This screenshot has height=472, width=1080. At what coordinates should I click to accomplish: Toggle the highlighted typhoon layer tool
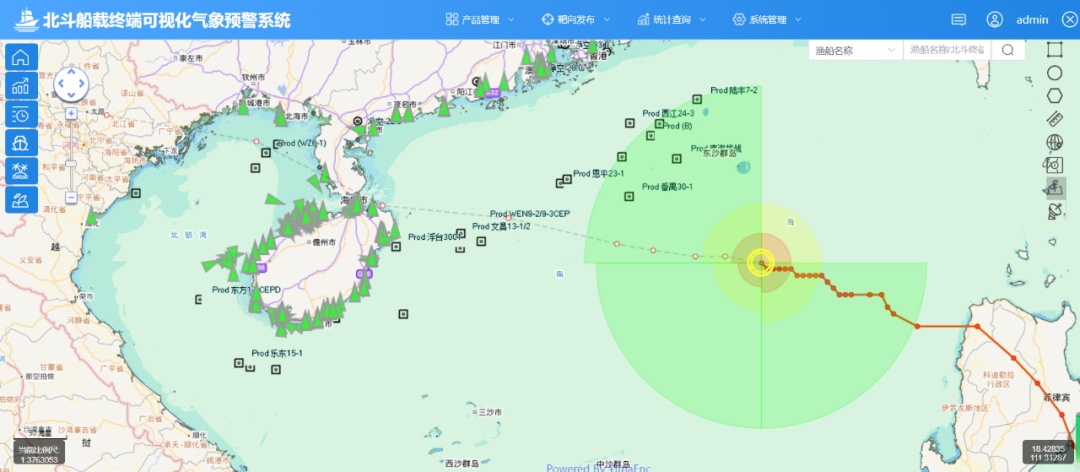(1055, 188)
